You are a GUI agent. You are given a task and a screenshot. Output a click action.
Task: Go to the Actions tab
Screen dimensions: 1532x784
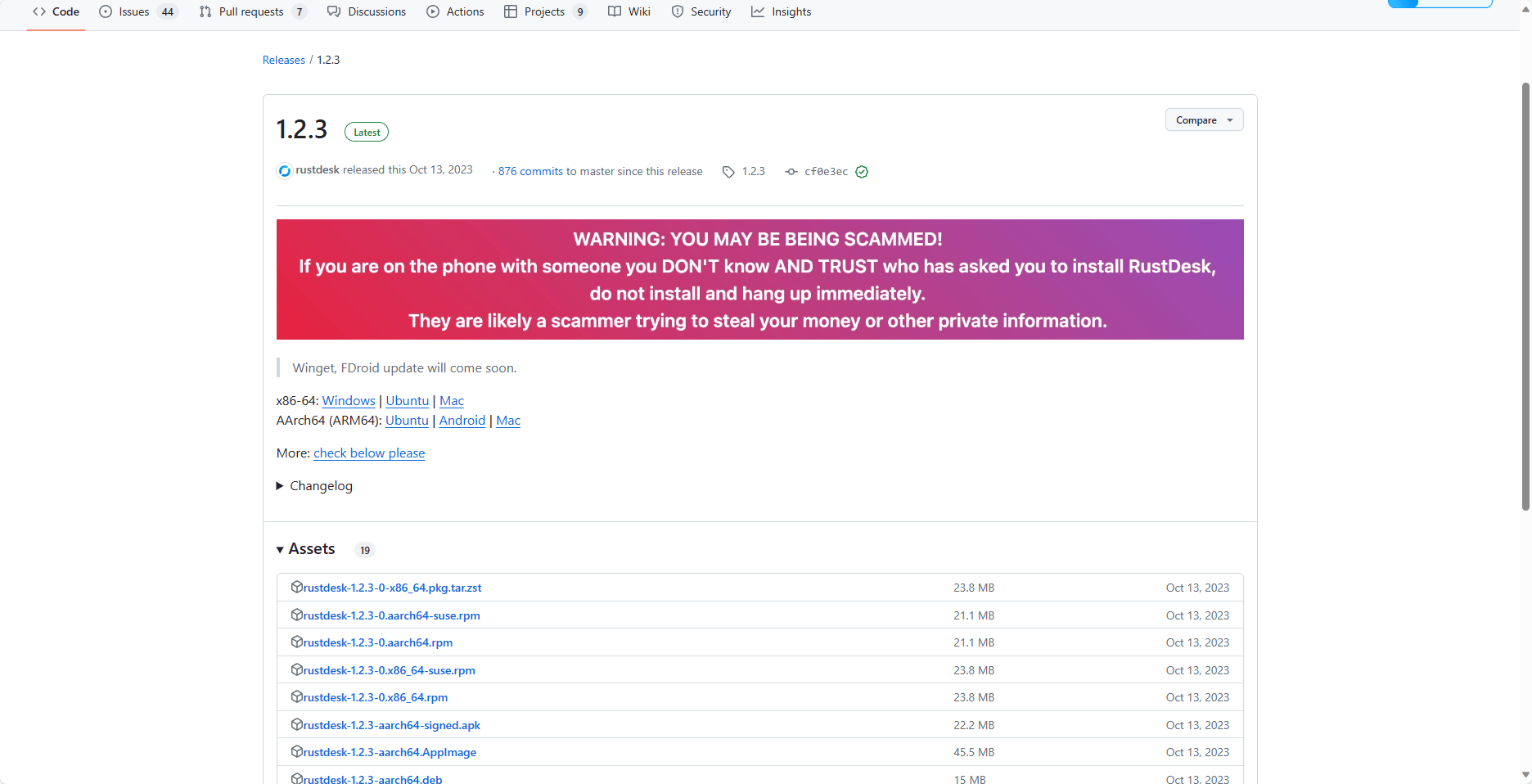pos(464,11)
